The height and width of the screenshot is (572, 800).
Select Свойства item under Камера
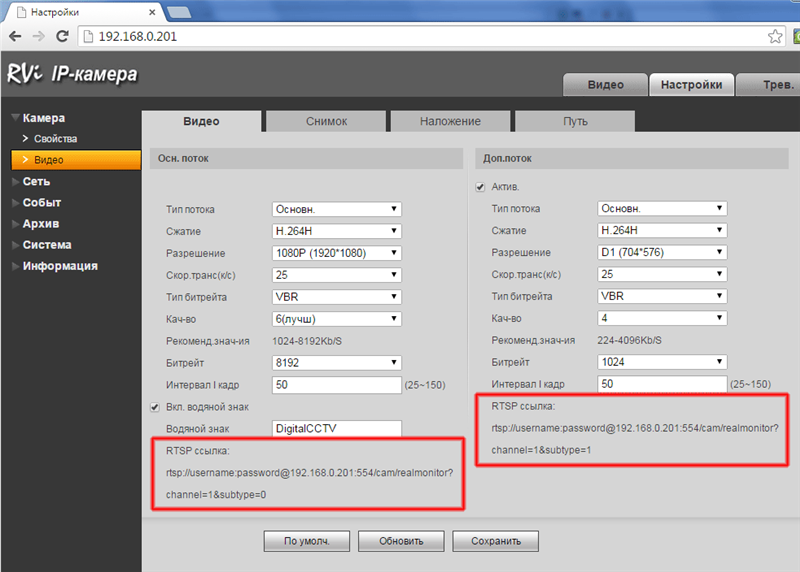pos(55,139)
